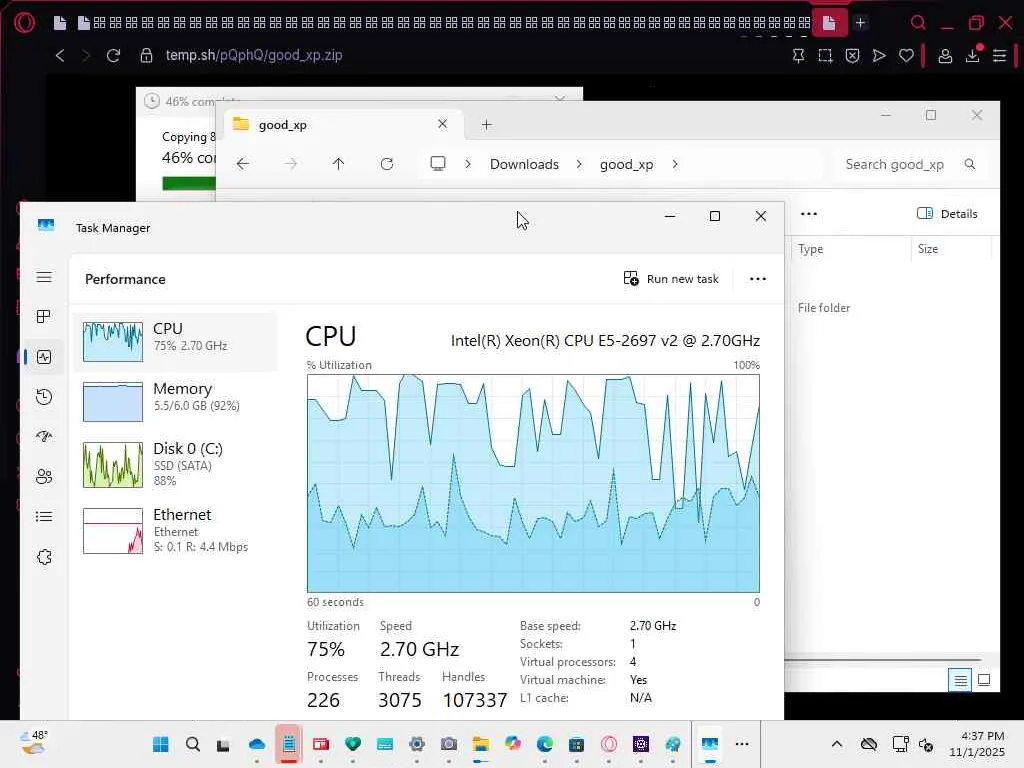The image size is (1024, 768).
Task: Open Downloads in Explorer address bar
Action: point(524,164)
